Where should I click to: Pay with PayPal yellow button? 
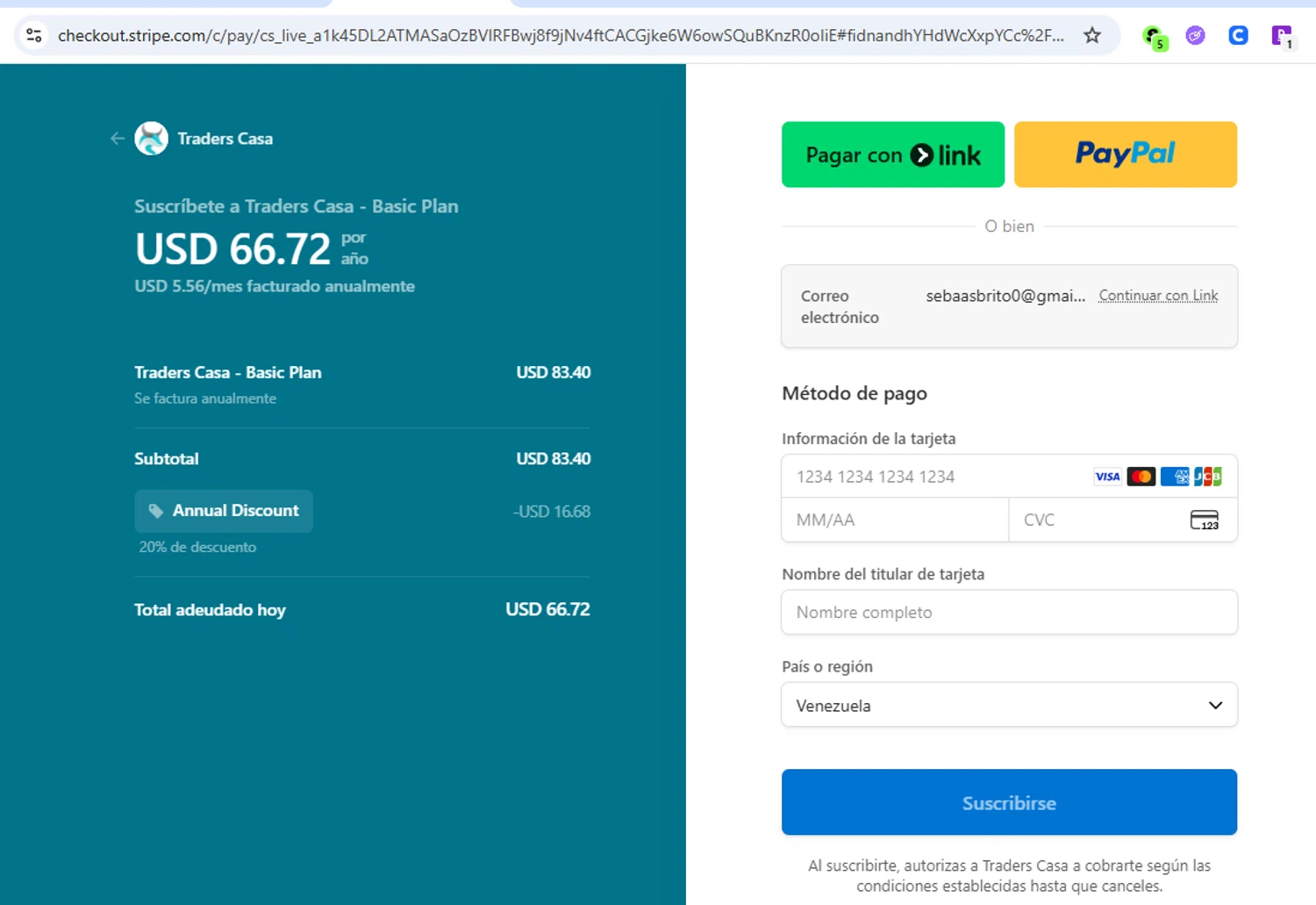(1126, 154)
